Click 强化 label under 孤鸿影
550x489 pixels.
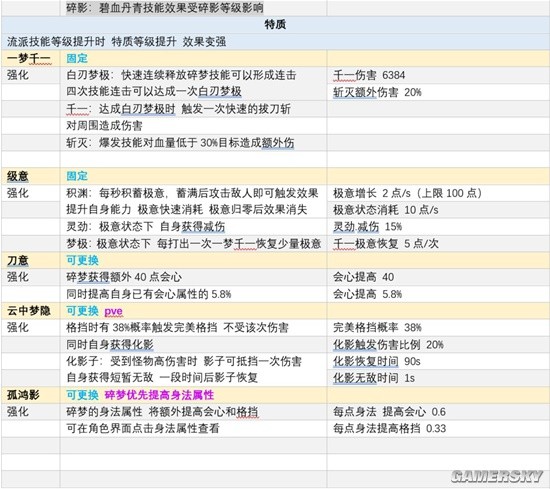click(x=18, y=412)
